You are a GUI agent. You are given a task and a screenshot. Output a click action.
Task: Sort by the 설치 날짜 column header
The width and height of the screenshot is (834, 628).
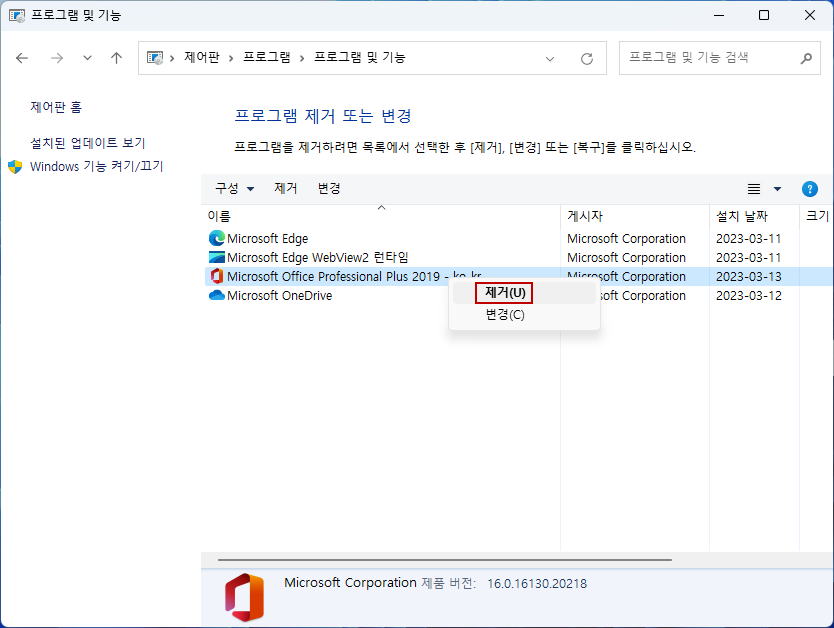tap(754, 216)
